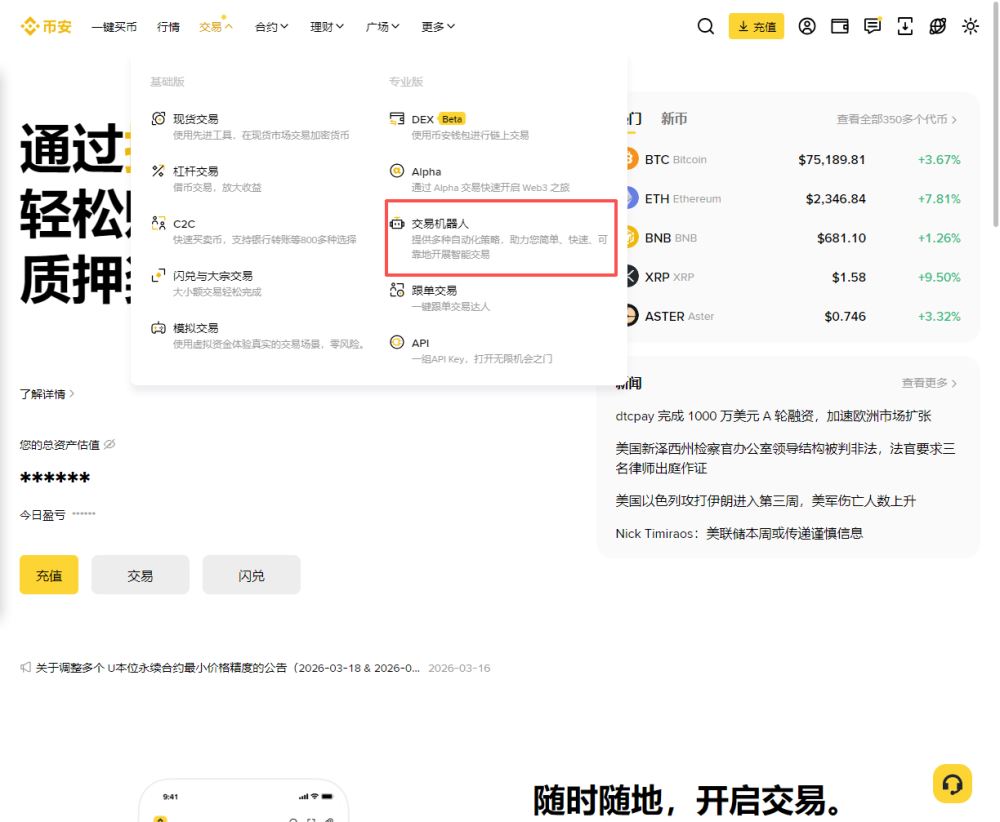This screenshot has width=1000, height=822.
Task: Click the app download icon
Action: (x=904, y=26)
